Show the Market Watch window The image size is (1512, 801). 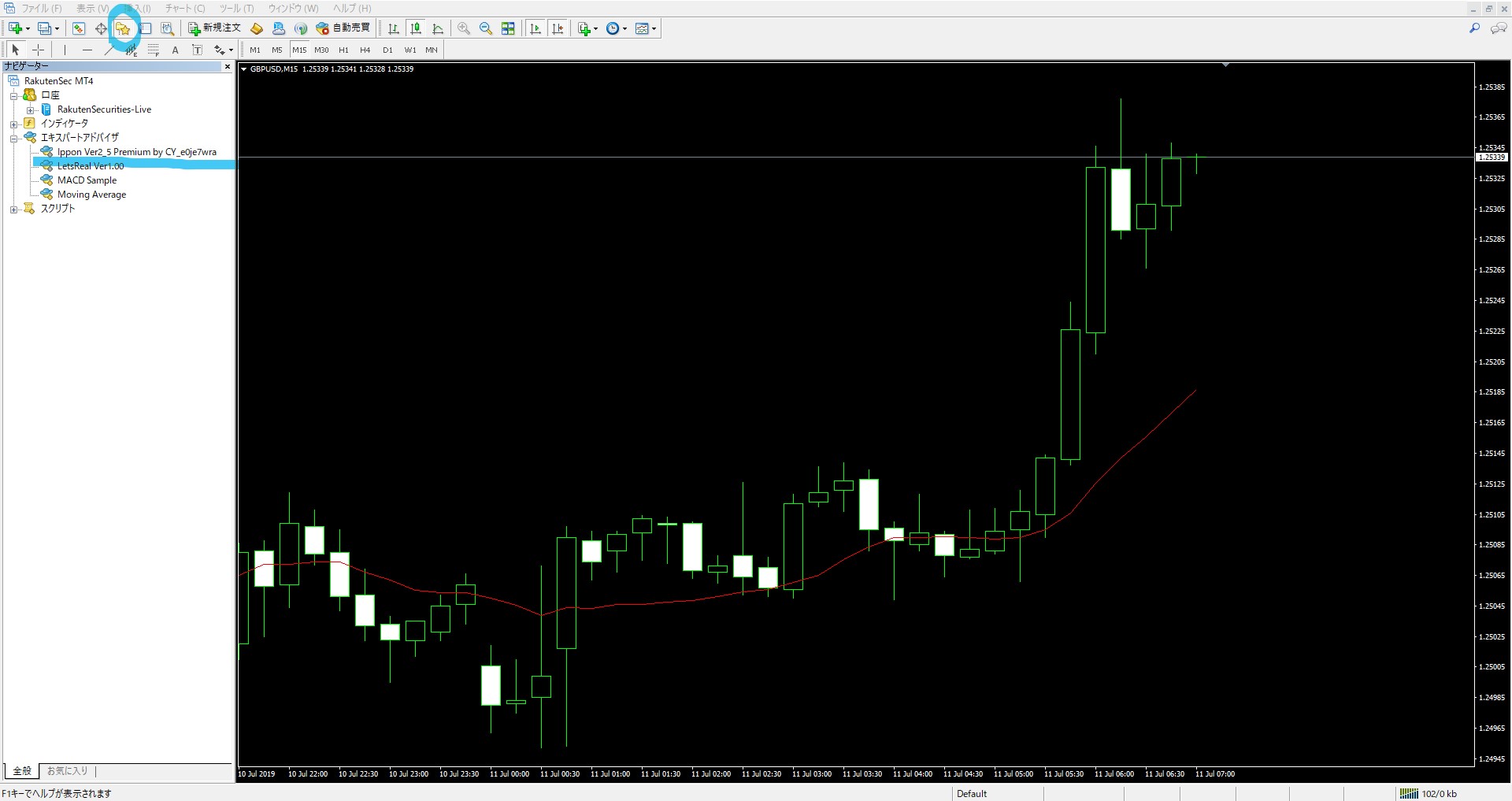click(78, 28)
